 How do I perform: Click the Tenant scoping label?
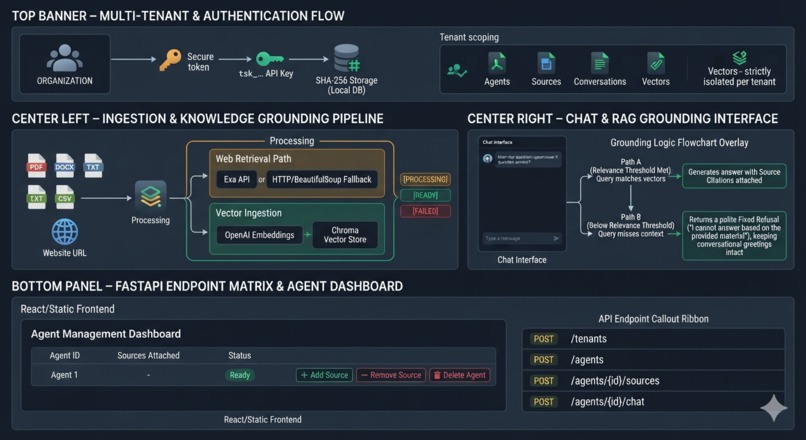[x=469, y=38]
